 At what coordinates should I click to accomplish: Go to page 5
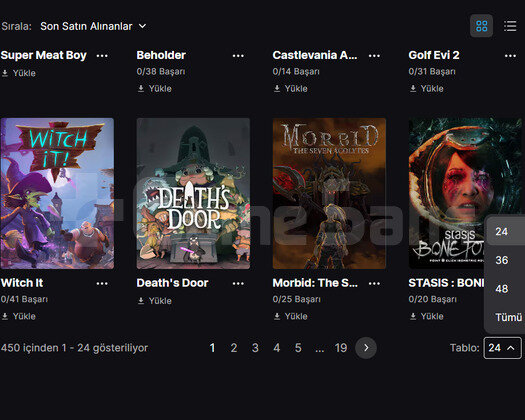(x=298, y=348)
